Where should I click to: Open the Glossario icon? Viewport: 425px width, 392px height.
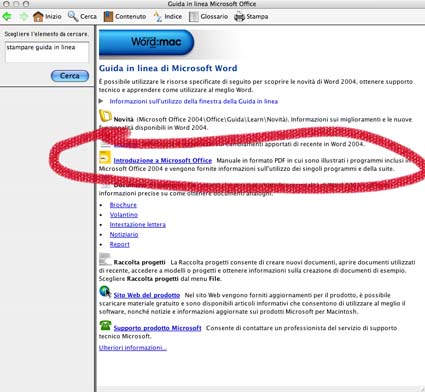[194, 16]
